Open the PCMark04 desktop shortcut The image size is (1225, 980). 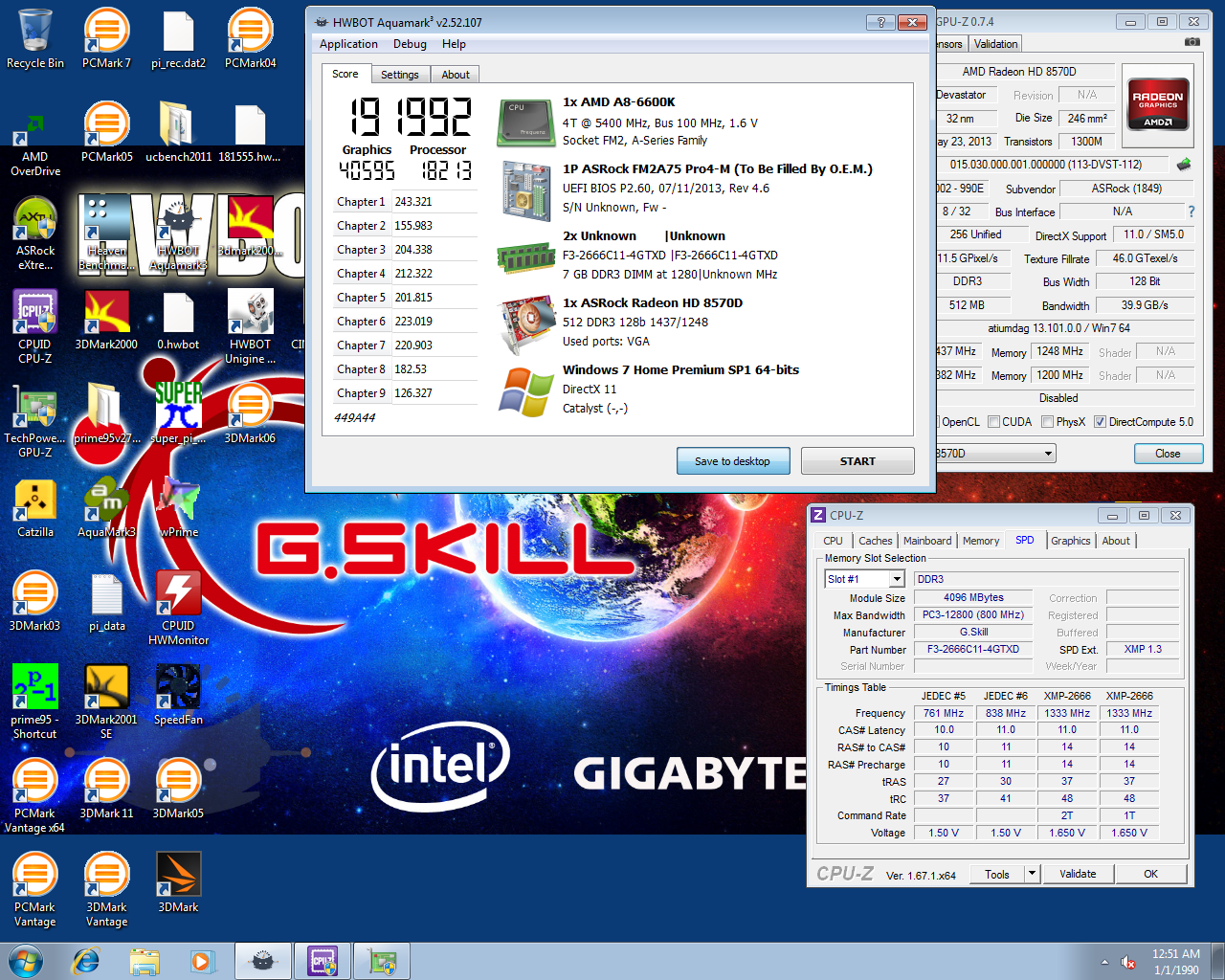[250, 38]
